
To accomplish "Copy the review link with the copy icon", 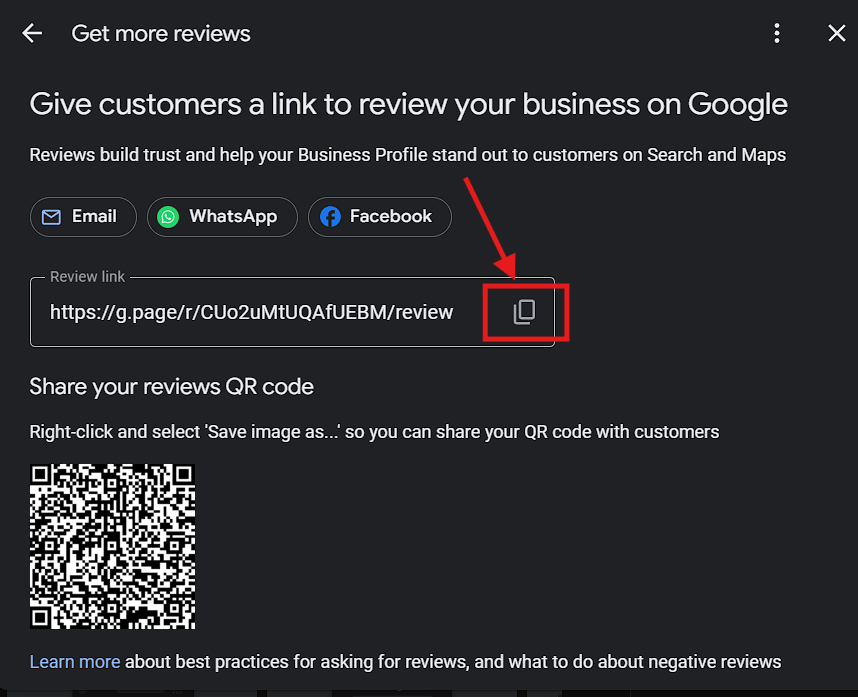I will click(524, 312).
